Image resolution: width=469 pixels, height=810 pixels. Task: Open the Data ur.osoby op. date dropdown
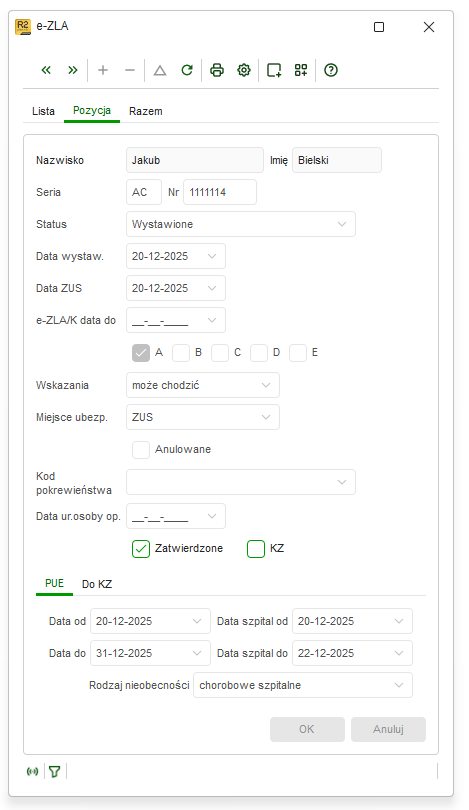(212, 517)
